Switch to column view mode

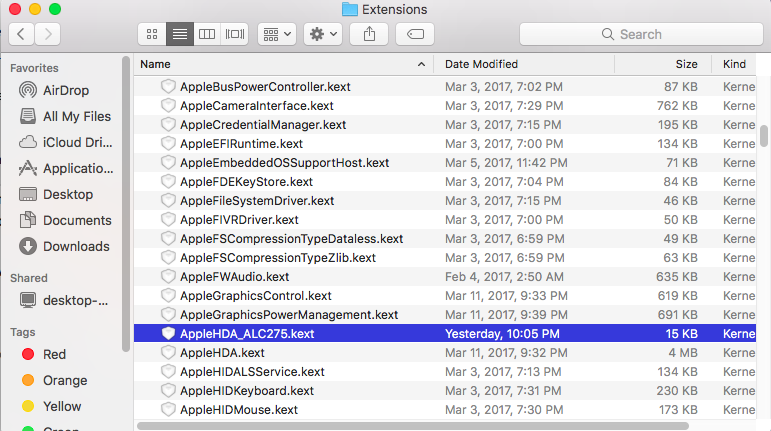pyautogui.click(x=208, y=34)
